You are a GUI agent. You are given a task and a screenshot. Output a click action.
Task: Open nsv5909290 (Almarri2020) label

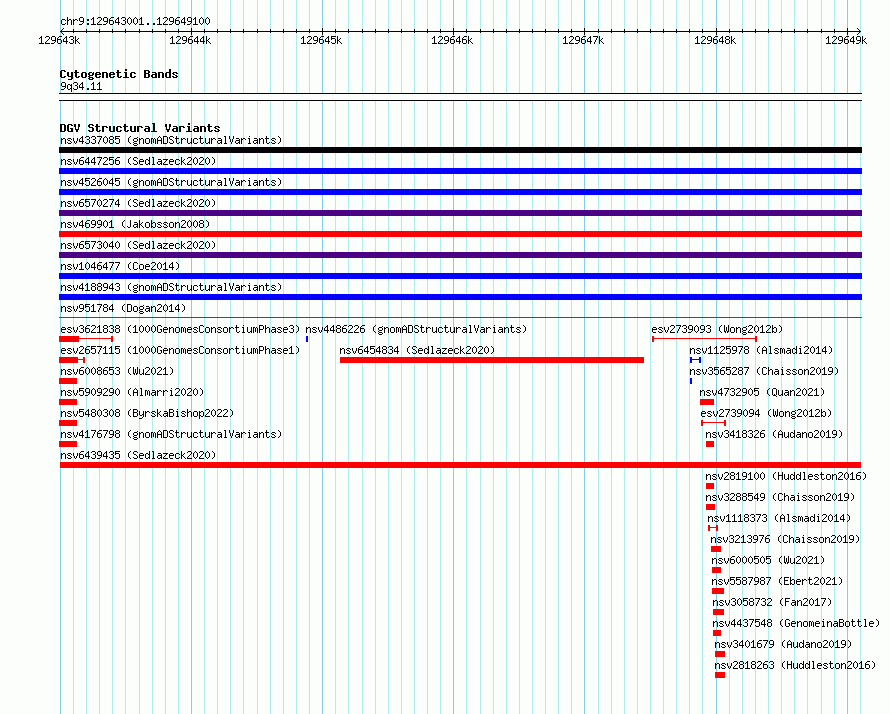point(132,392)
